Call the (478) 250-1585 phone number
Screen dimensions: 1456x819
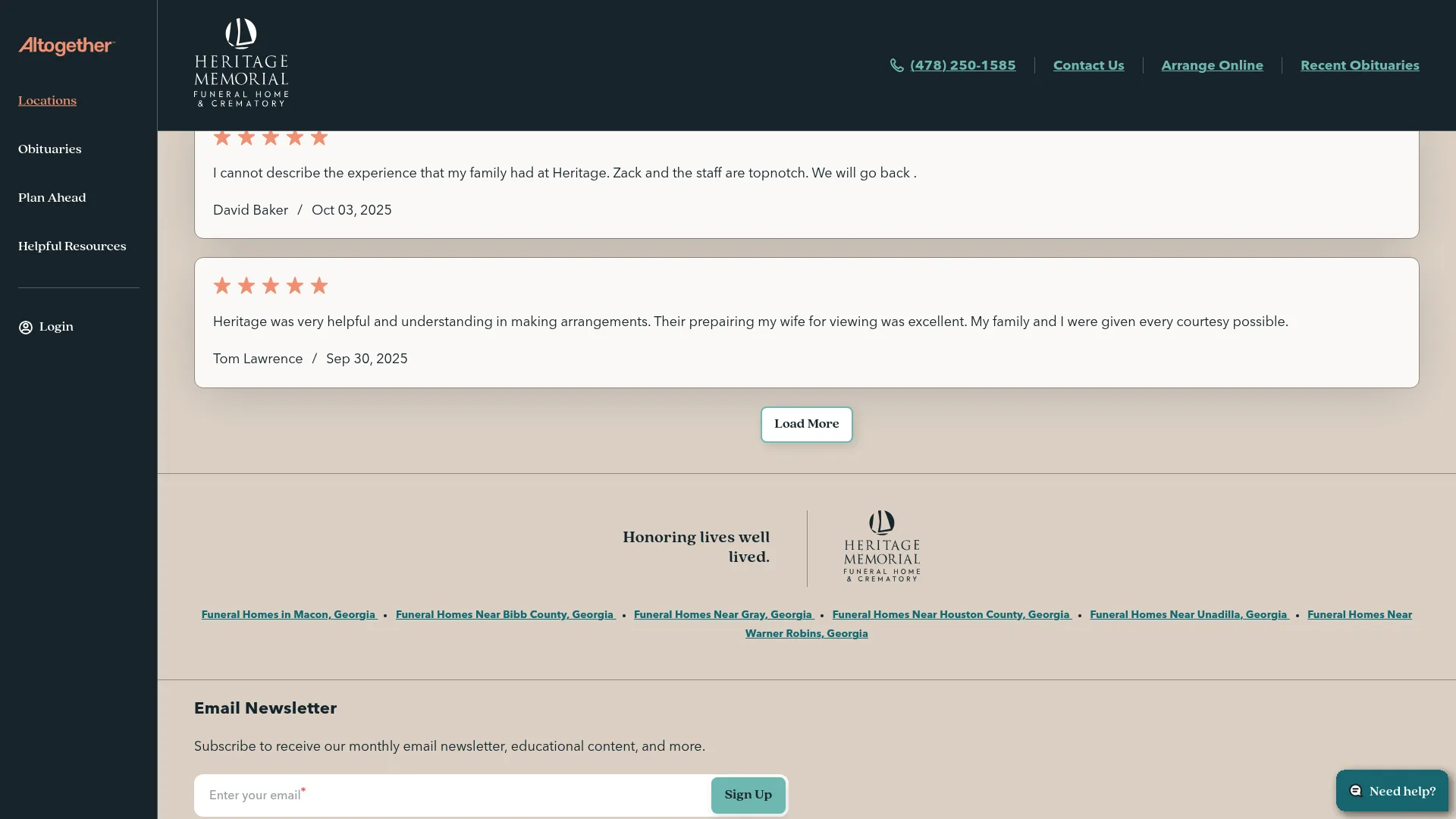click(x=962, y=65)
